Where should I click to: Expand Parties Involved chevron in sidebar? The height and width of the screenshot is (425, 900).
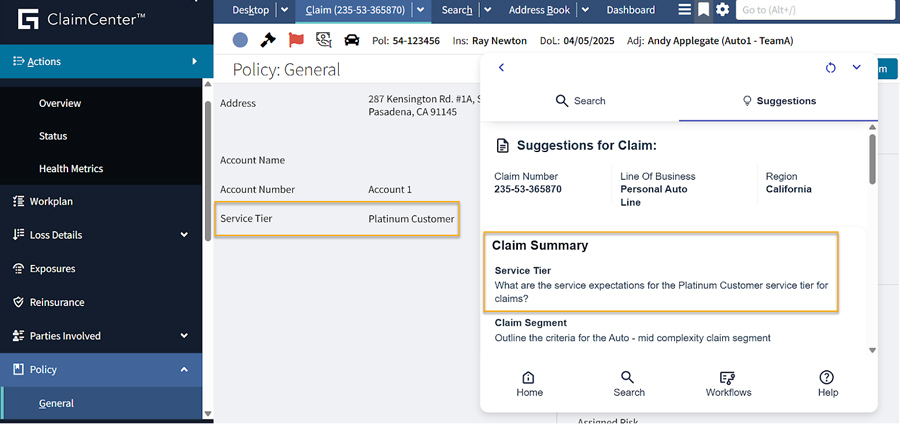click(184, 335)
